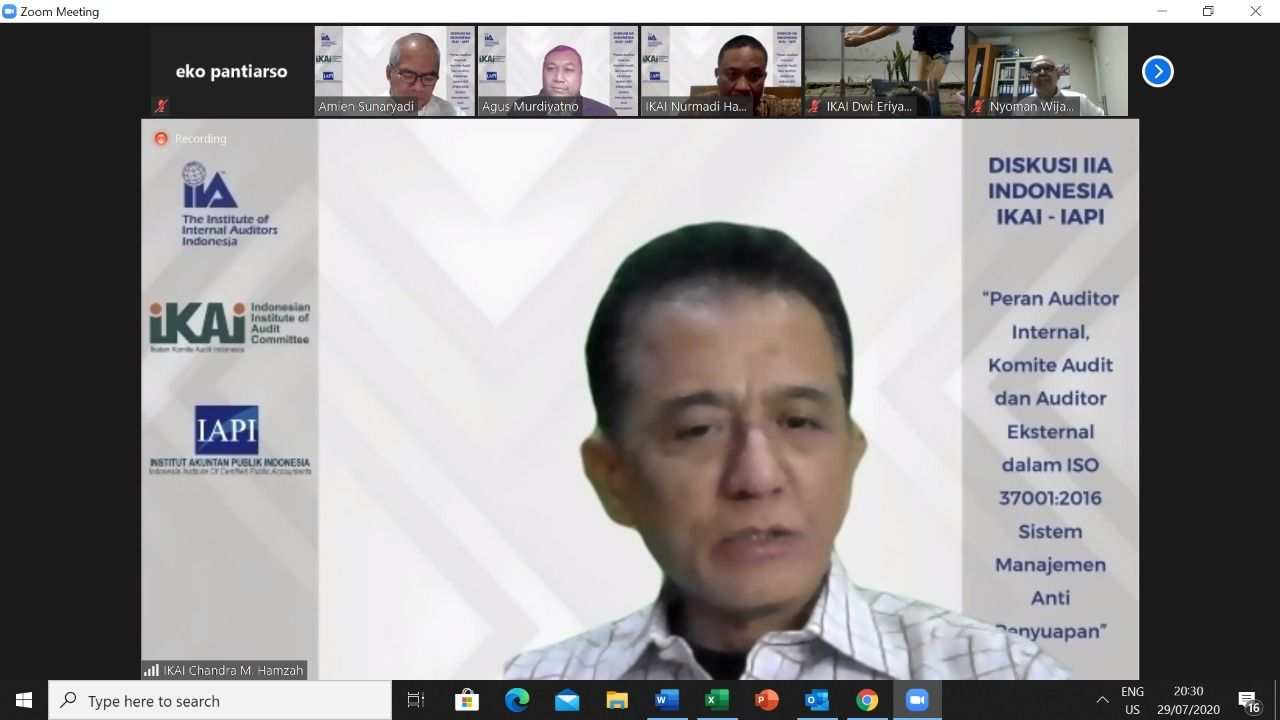Click the ENG US language indicator

(x=1132, y=700)
